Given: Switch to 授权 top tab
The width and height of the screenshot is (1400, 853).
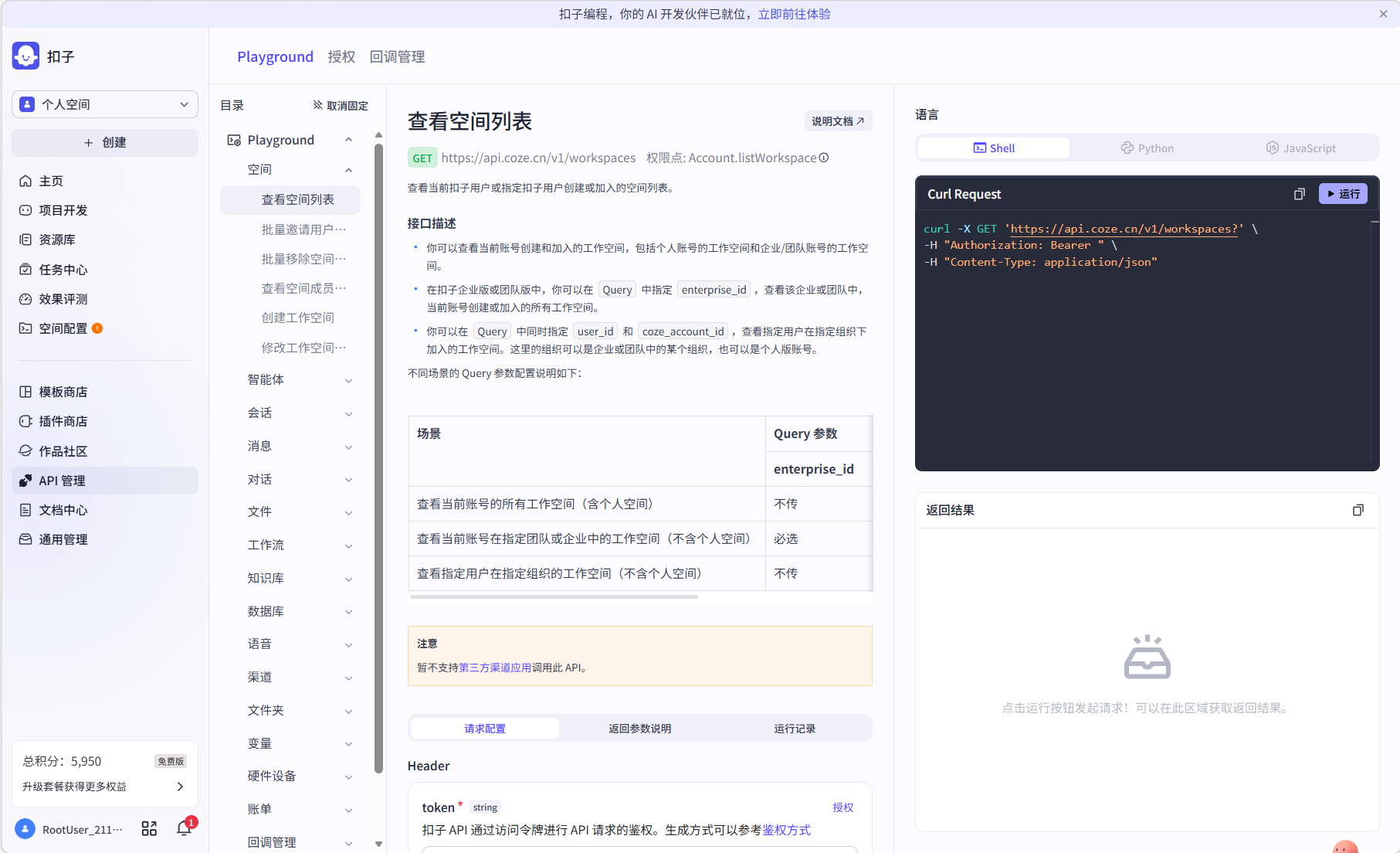Looking at the screenshot, I should pyautogui.click(x=341, y=56).
